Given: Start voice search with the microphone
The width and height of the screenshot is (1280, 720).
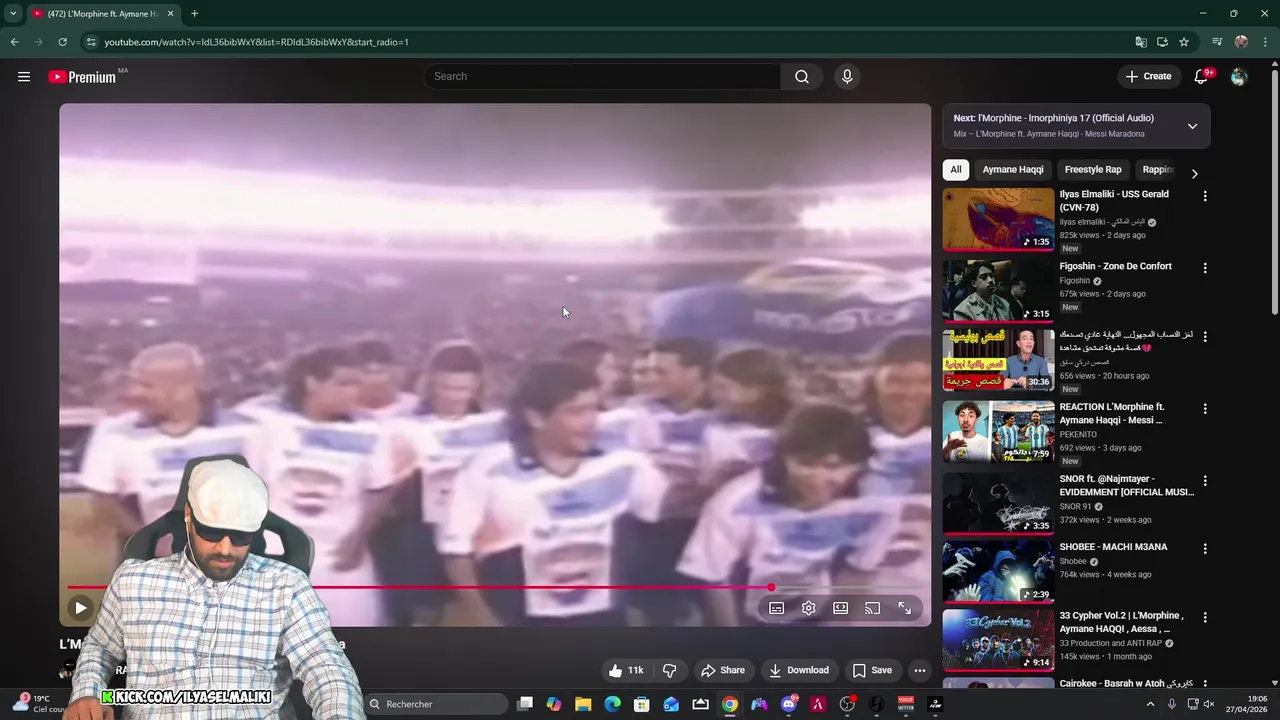Looking at the screenshot, I should (x=847, y=76).
